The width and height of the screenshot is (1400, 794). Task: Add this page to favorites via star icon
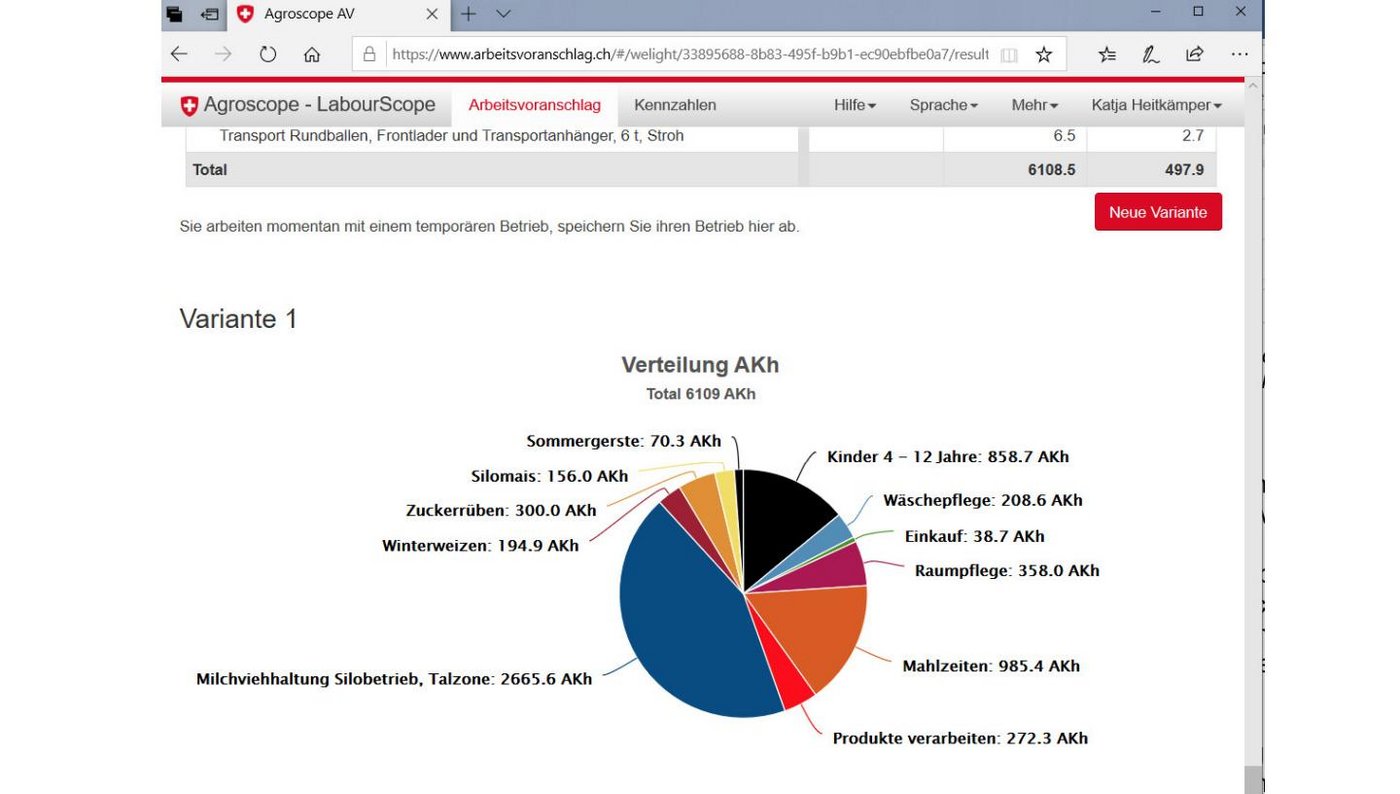1043,54
